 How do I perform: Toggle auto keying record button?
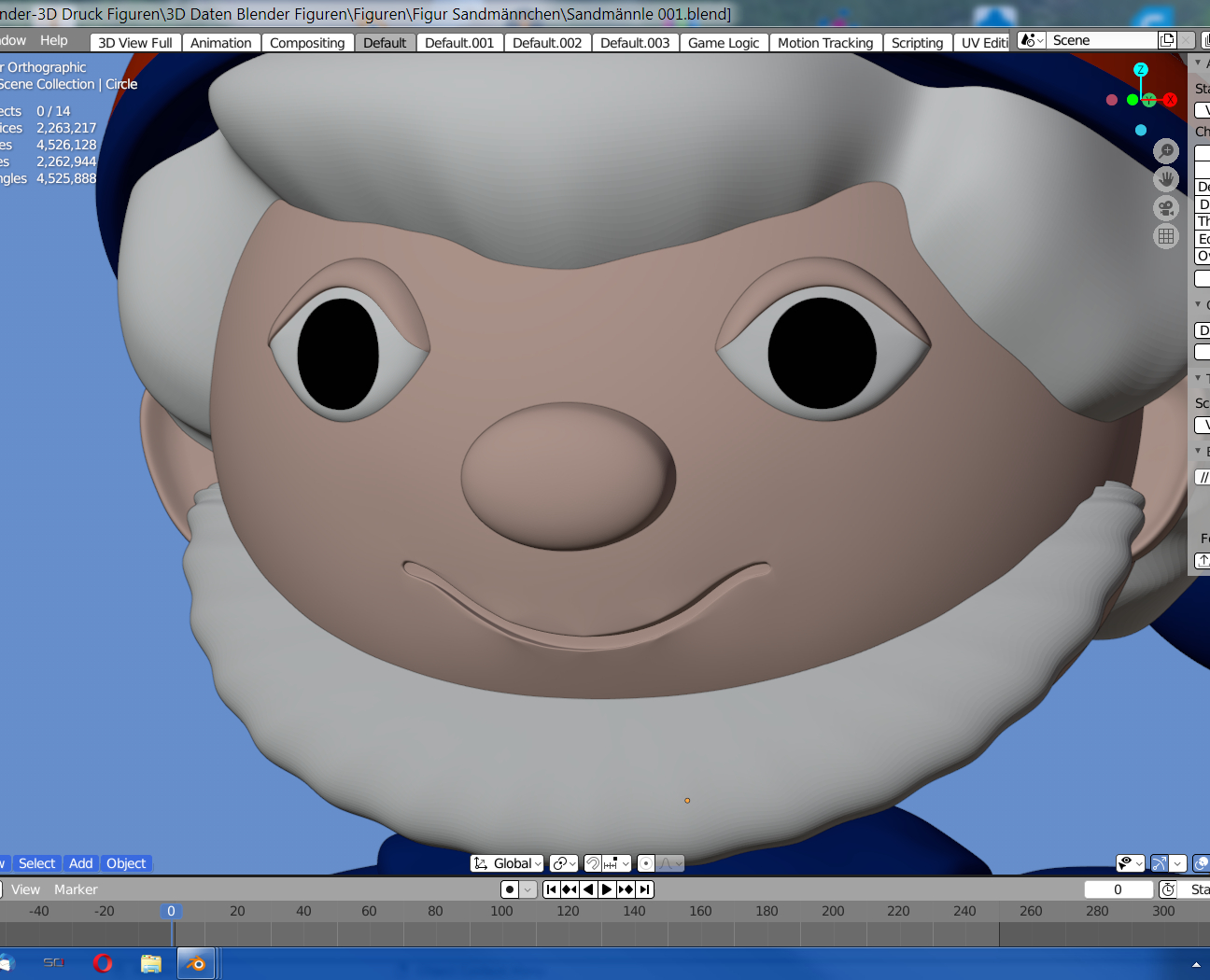[510, 889]
